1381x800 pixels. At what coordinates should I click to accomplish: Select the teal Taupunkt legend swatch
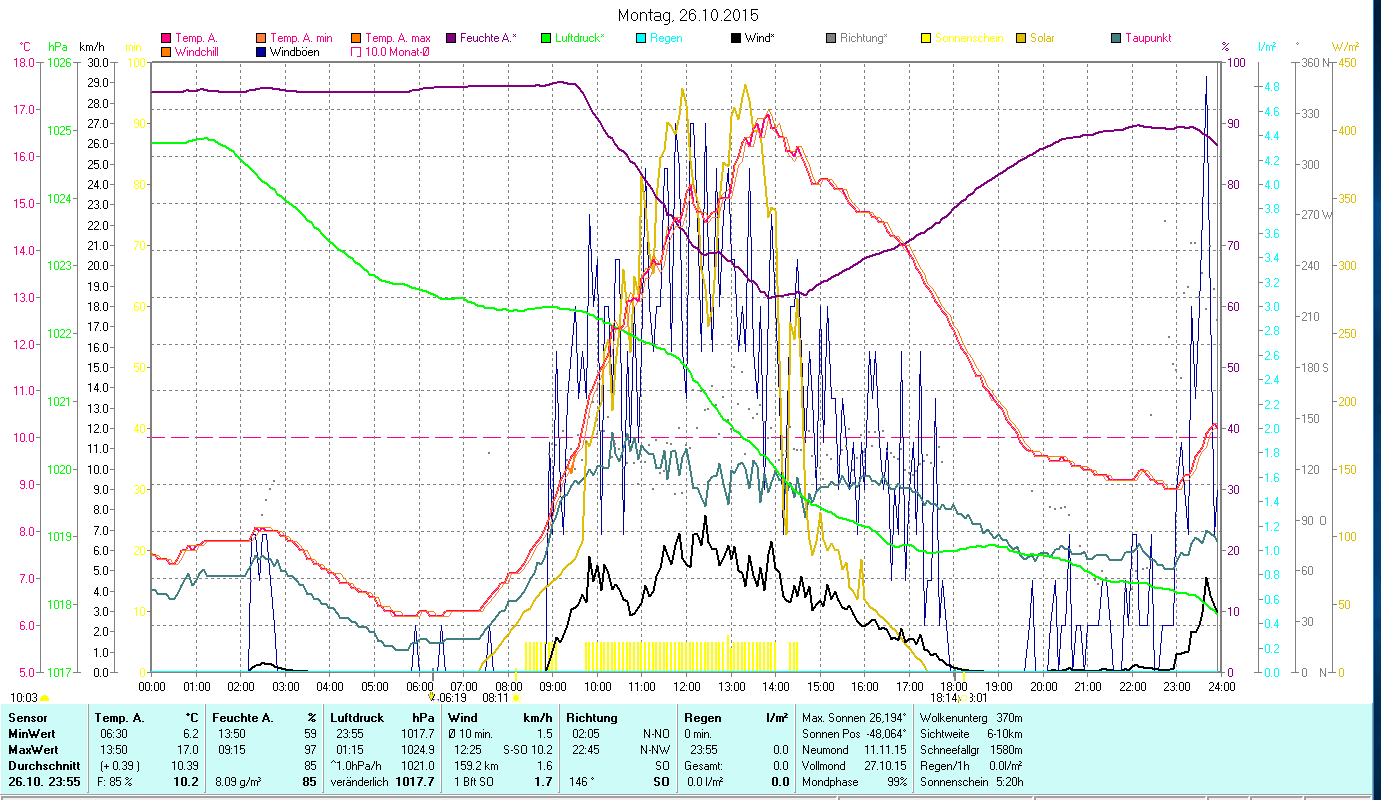pyautogui.click(x=1116, y=38)
